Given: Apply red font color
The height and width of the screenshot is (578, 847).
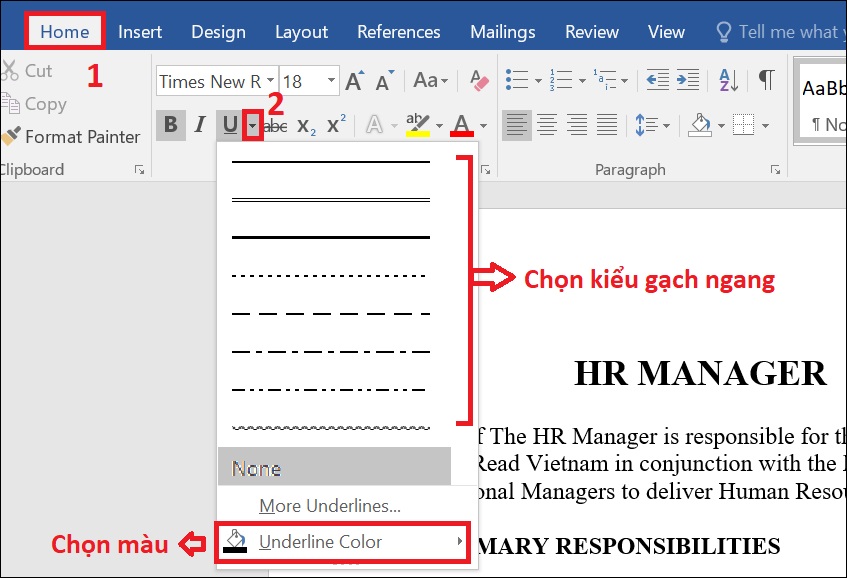Looking at the screenshot, I should pyautogui.click(x=462, y=125).
